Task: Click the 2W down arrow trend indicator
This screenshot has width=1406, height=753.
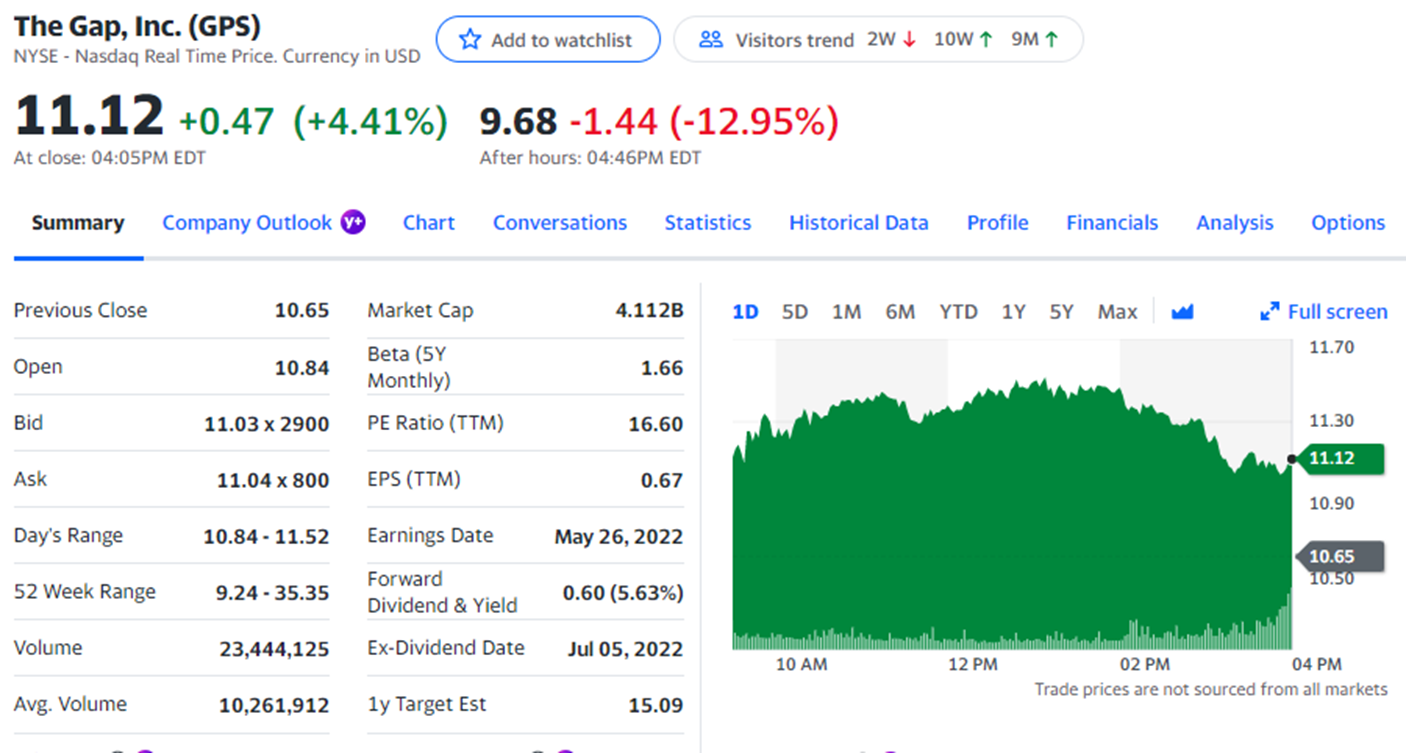Action: (x=909, y=40)
